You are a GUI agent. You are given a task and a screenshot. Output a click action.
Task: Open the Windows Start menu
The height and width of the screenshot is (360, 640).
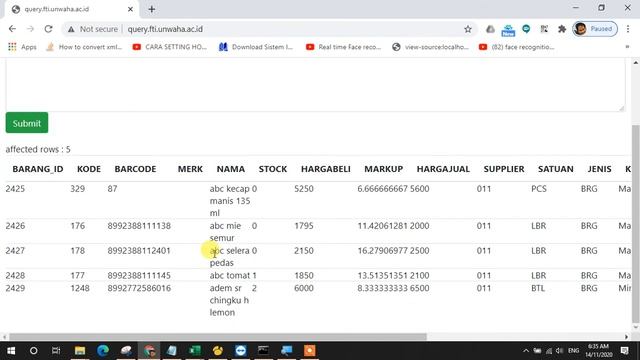point(11,351)
